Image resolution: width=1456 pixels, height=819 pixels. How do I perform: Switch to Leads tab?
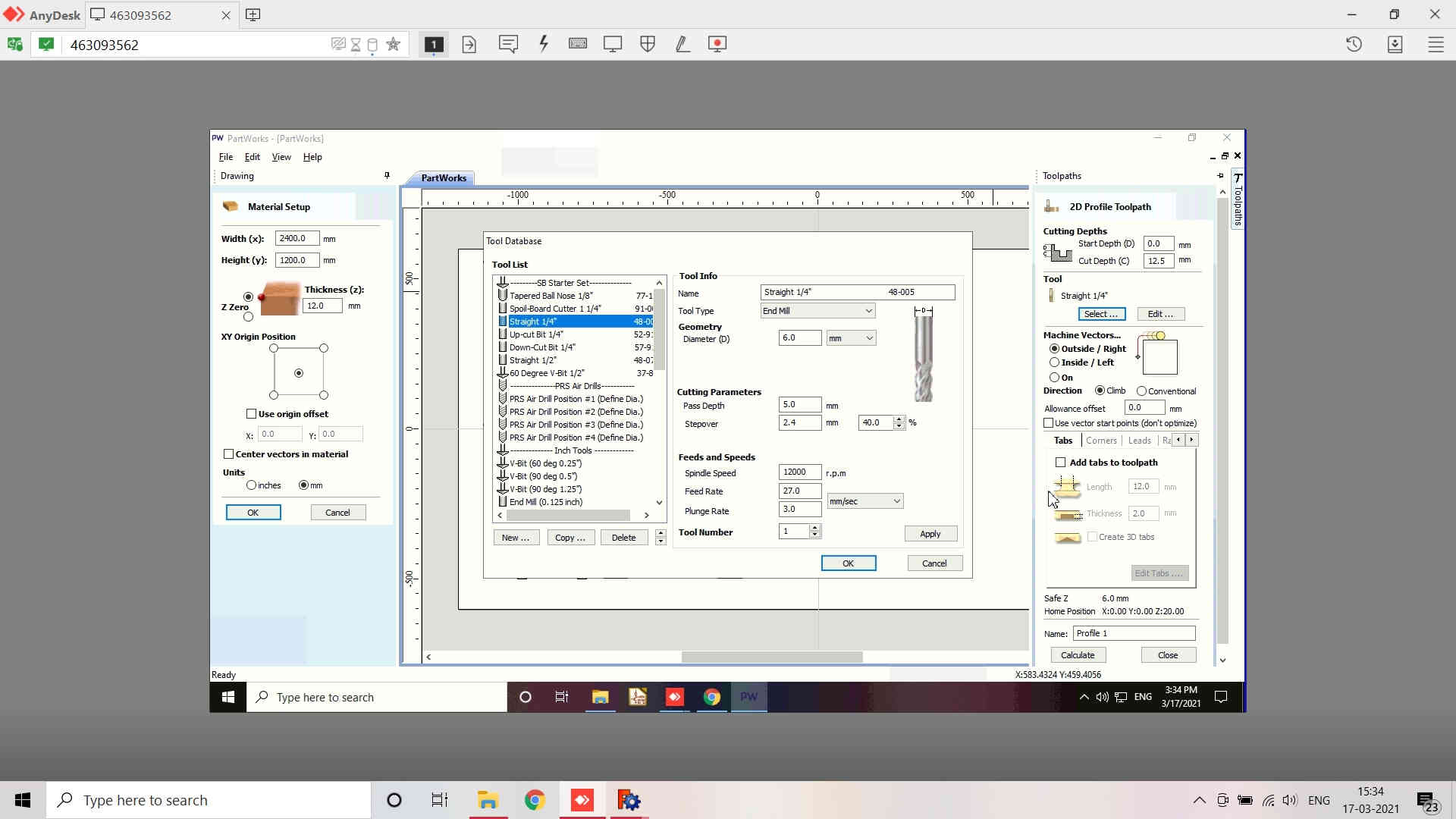(1140, 441)
